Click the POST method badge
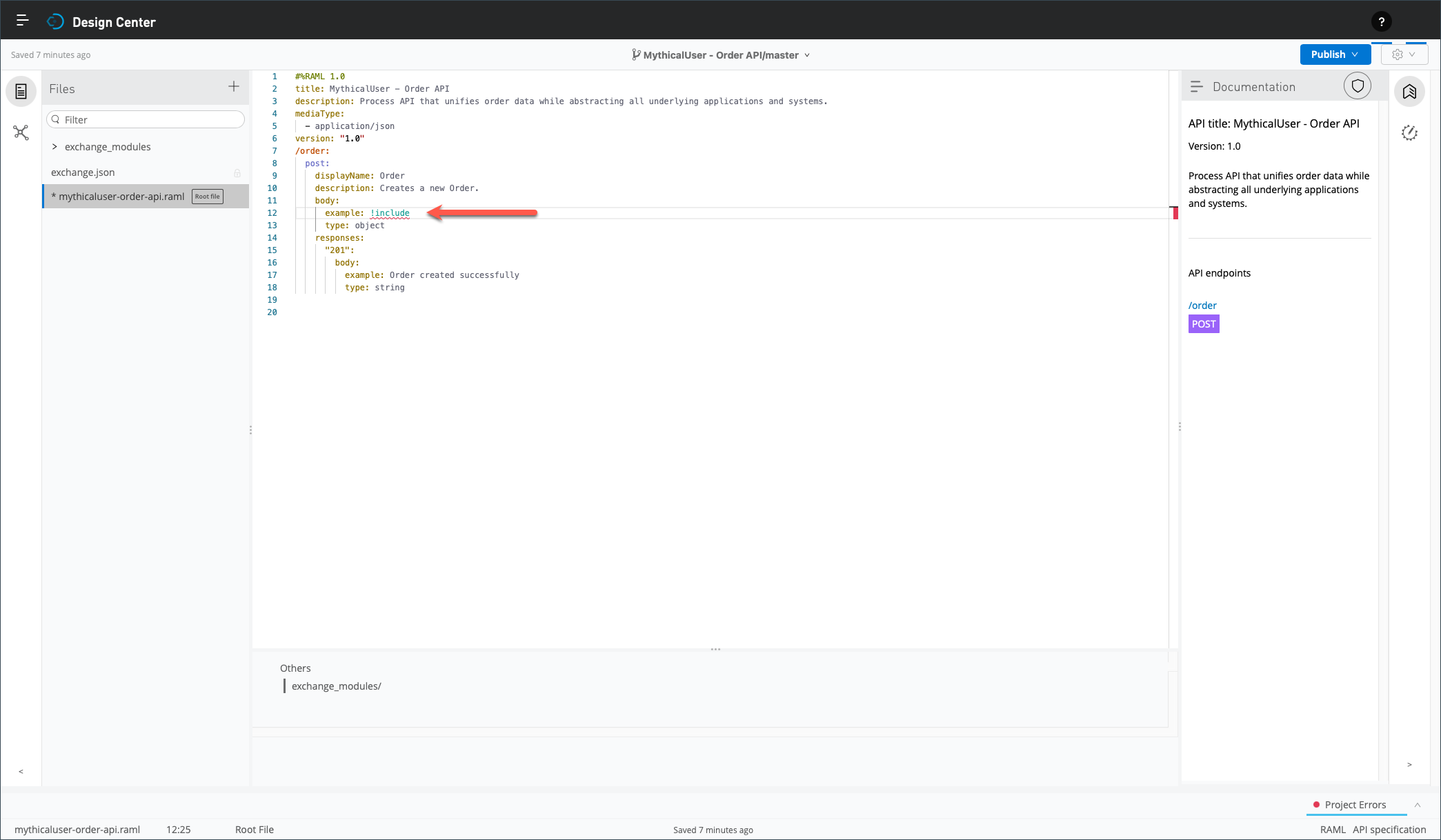Viewport: 1441px width, 840px height. [1204, 324]
